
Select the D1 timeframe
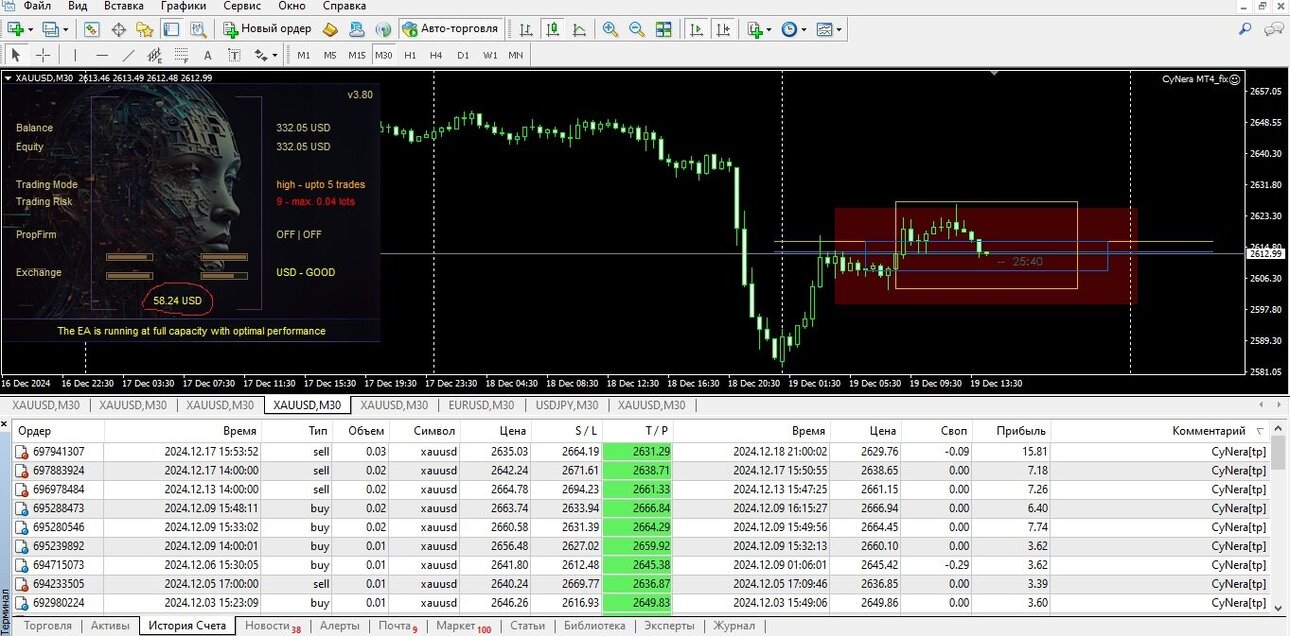tap(463, 55)
